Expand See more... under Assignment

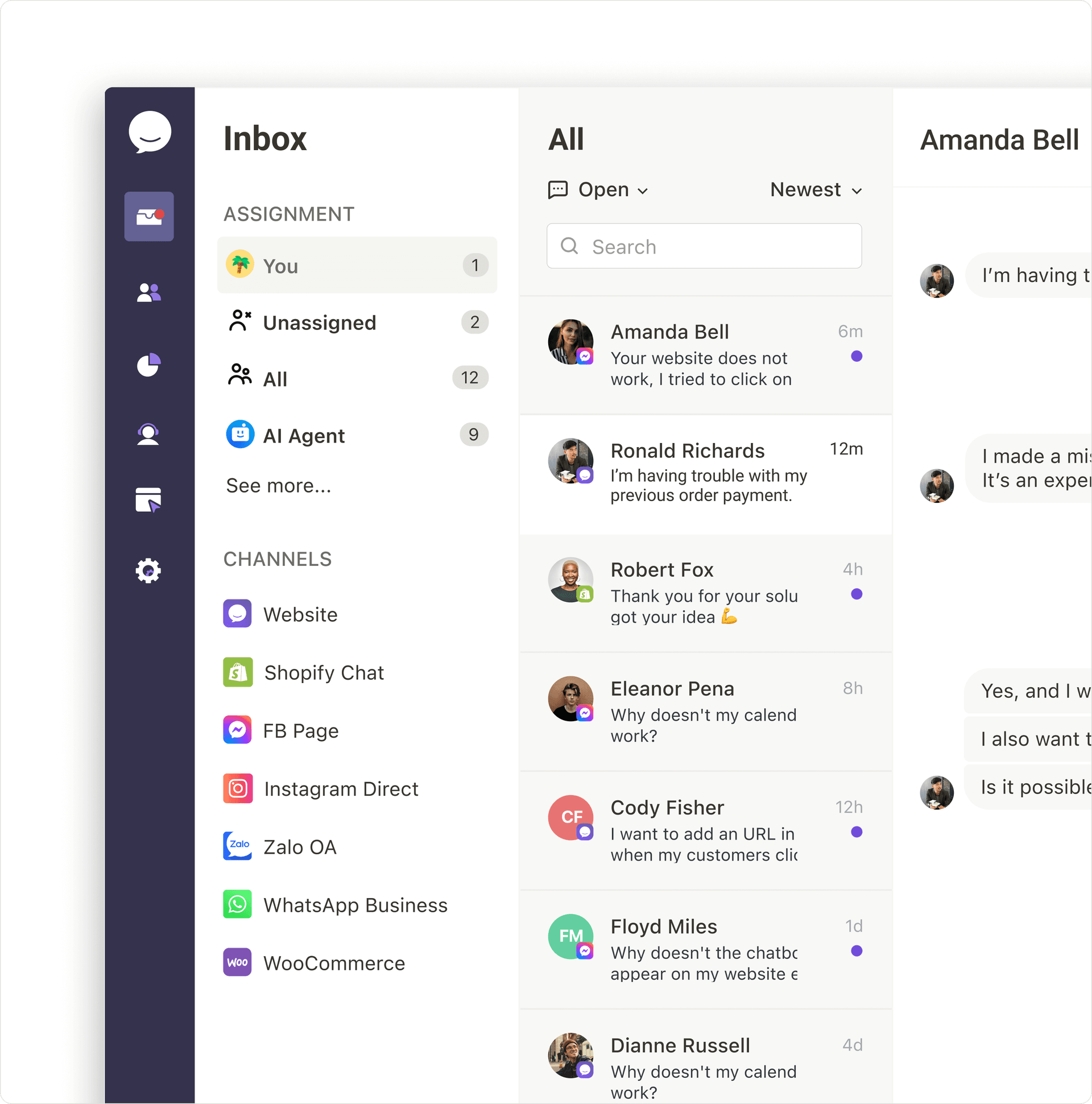click(278, 485)
